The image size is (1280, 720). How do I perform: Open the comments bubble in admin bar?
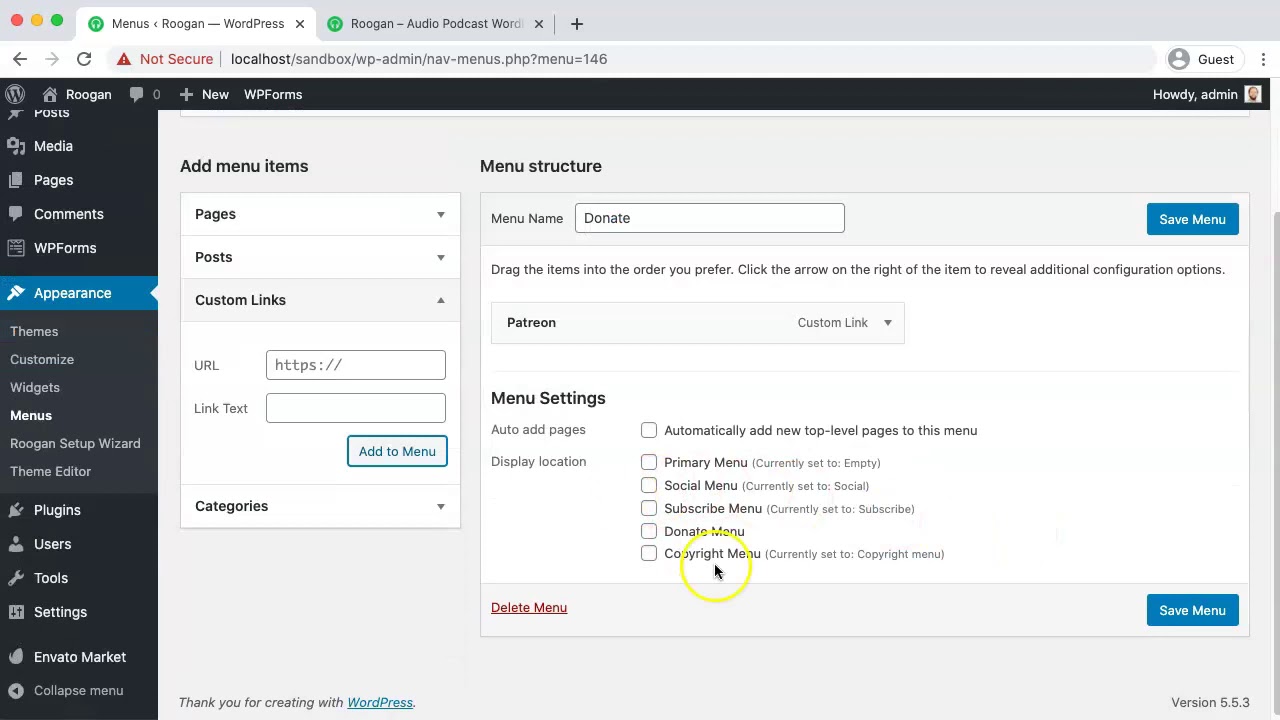[x=136, y=94]
